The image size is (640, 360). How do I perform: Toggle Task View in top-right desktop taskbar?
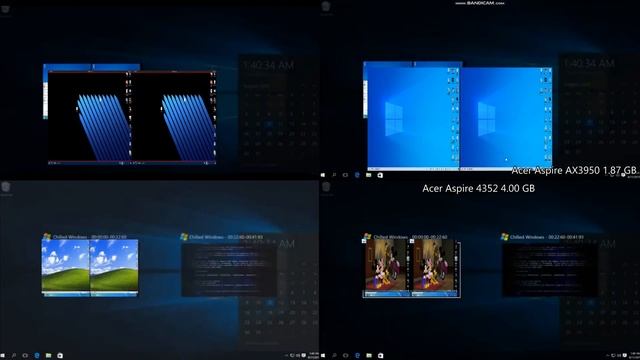(x=346, y=175)
